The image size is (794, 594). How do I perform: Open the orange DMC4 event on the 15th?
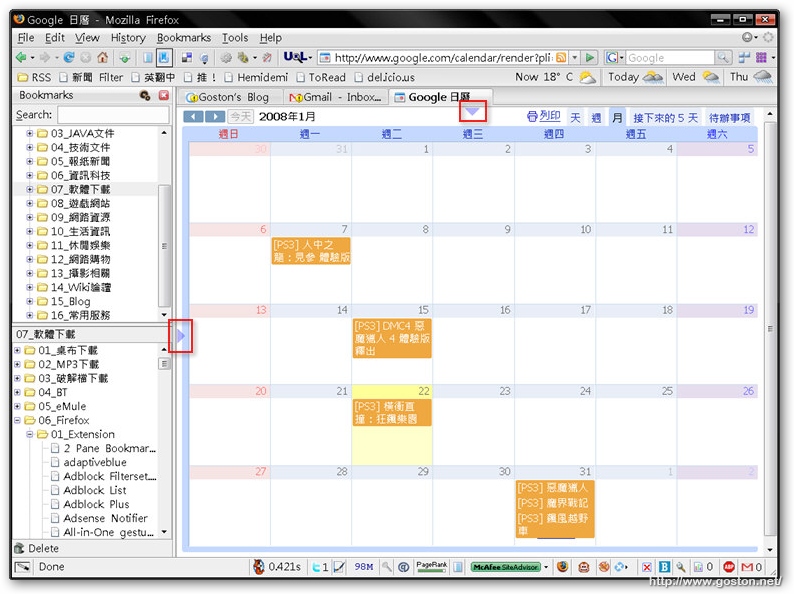(x=392, y=338)
